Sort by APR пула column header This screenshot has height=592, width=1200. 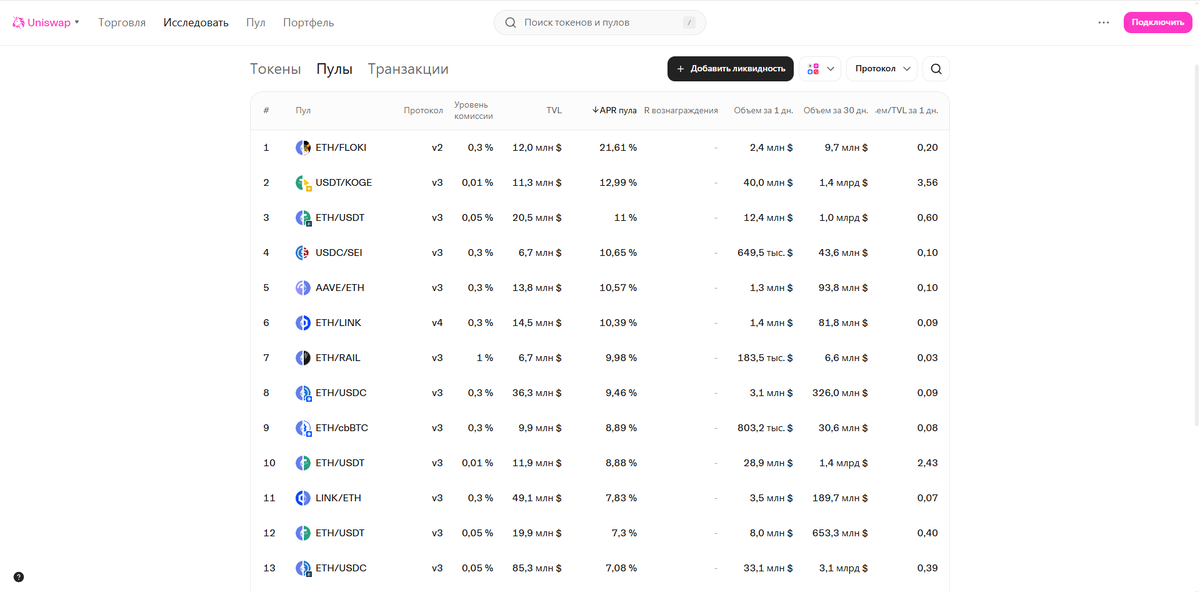click(x=614, y=110)
